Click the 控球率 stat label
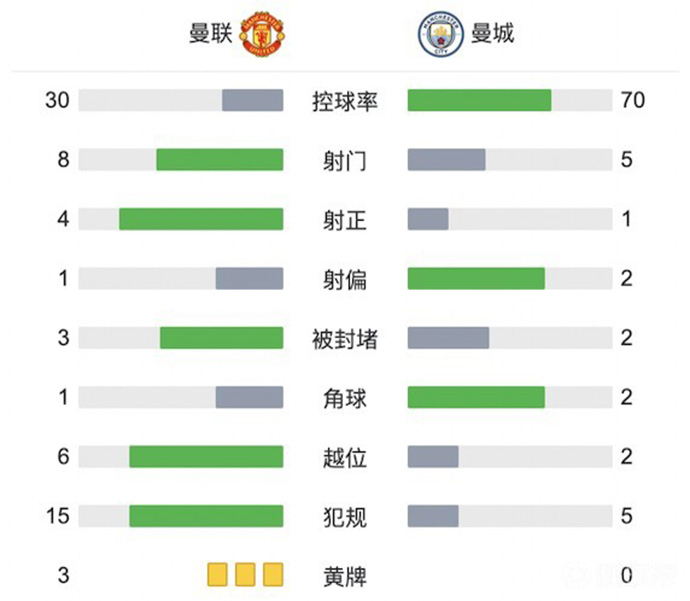 coord(345,101)
